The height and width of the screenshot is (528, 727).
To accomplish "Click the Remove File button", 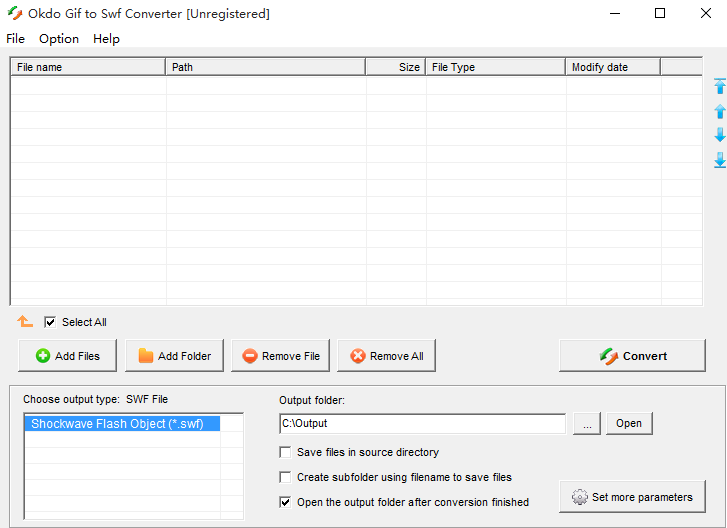I will click(281, 356).
